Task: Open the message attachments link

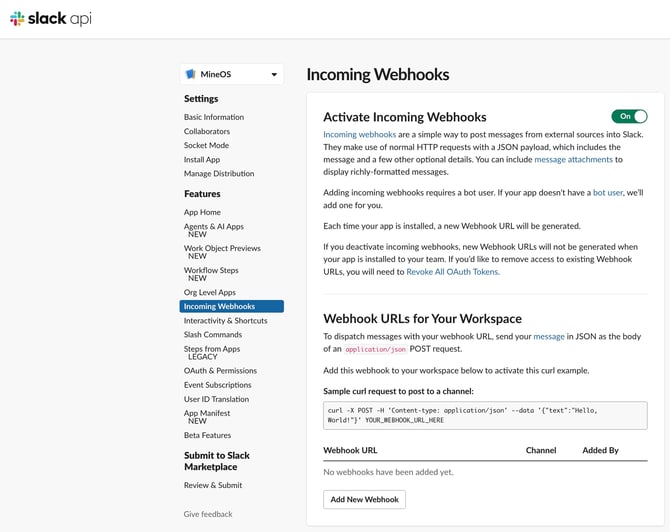Action: coord(578,159)
